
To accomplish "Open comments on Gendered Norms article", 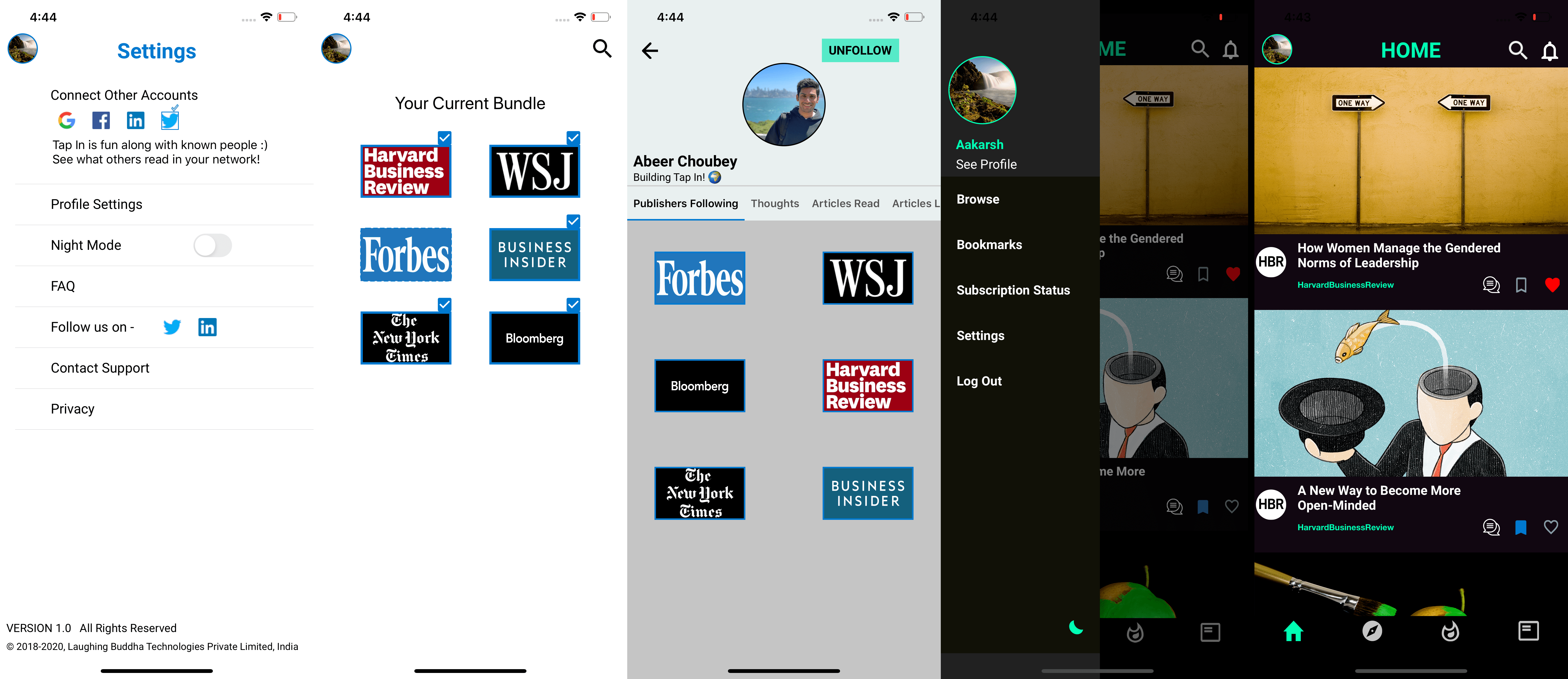I will [x=1491, y=284].
